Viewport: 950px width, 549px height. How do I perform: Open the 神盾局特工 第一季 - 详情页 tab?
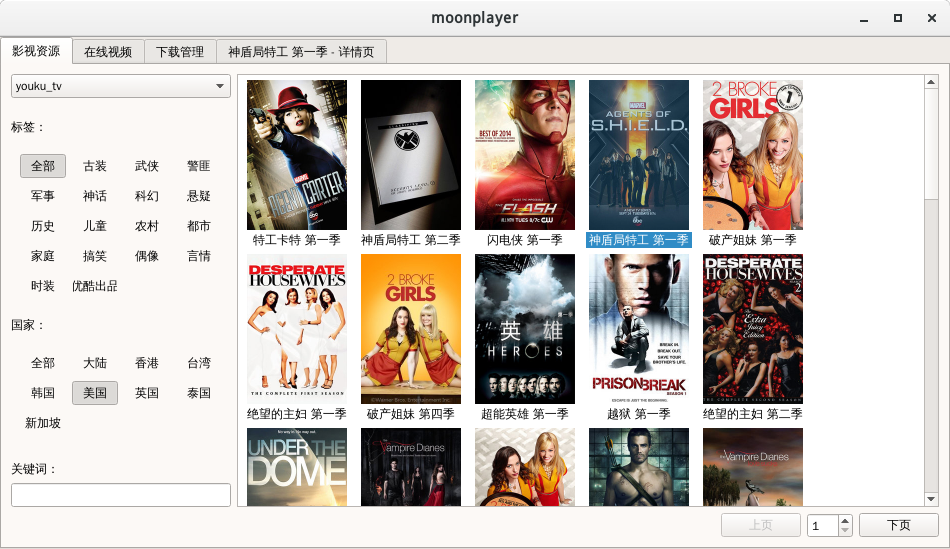click(301, 52)
